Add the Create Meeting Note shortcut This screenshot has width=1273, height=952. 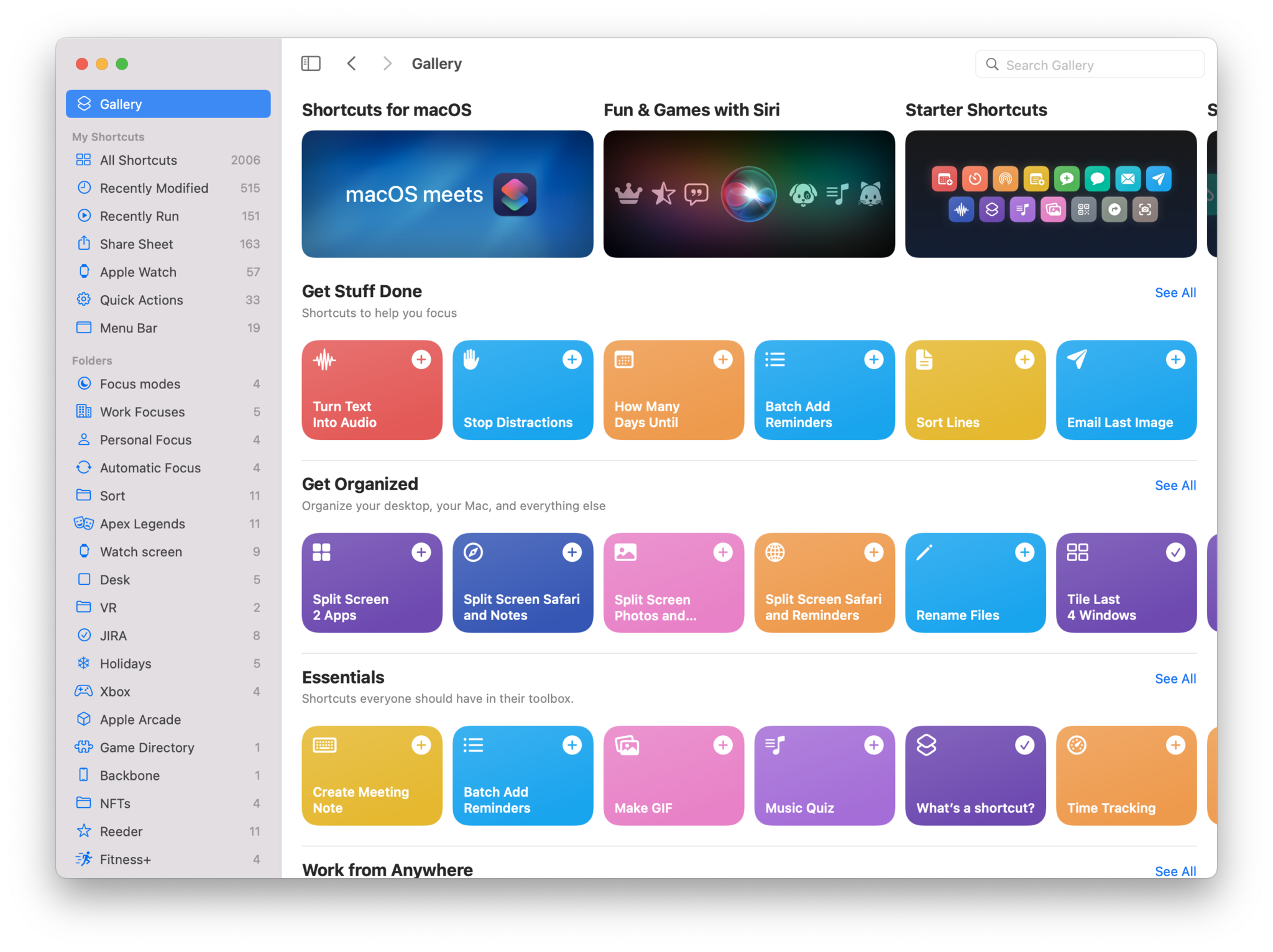click(x=421, y=745)
